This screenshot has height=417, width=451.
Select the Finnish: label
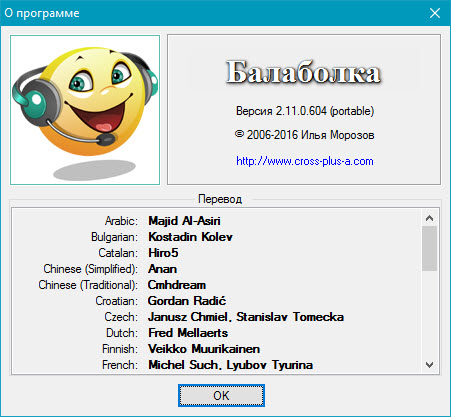(120, 349)
